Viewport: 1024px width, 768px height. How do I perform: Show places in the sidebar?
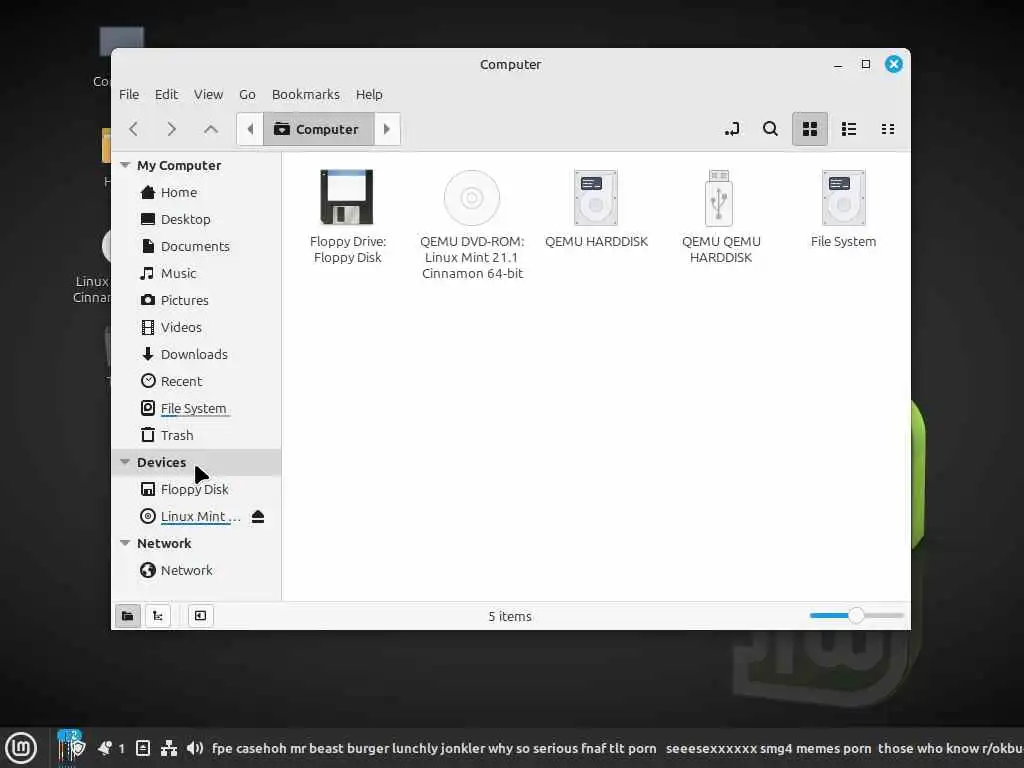coord(127,616)
